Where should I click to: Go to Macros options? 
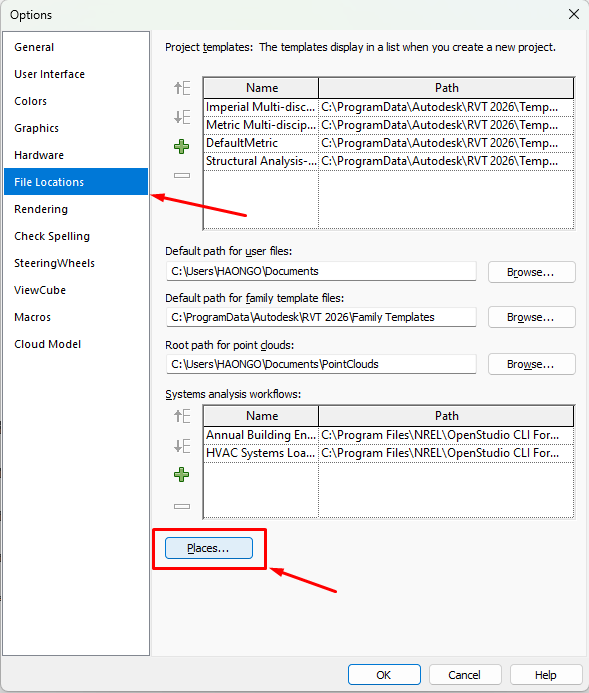(x=76, y=316)
